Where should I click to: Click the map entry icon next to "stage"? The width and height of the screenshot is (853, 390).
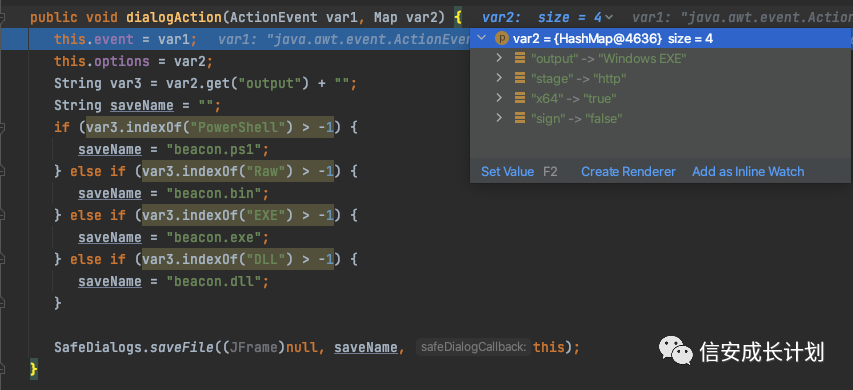tap(520, 78)
